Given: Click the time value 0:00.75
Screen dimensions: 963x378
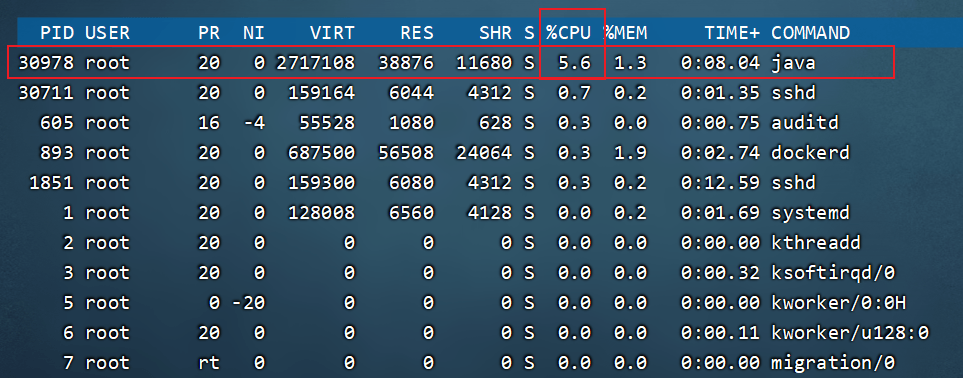Looking at the screenshot, I should (720, 123).
